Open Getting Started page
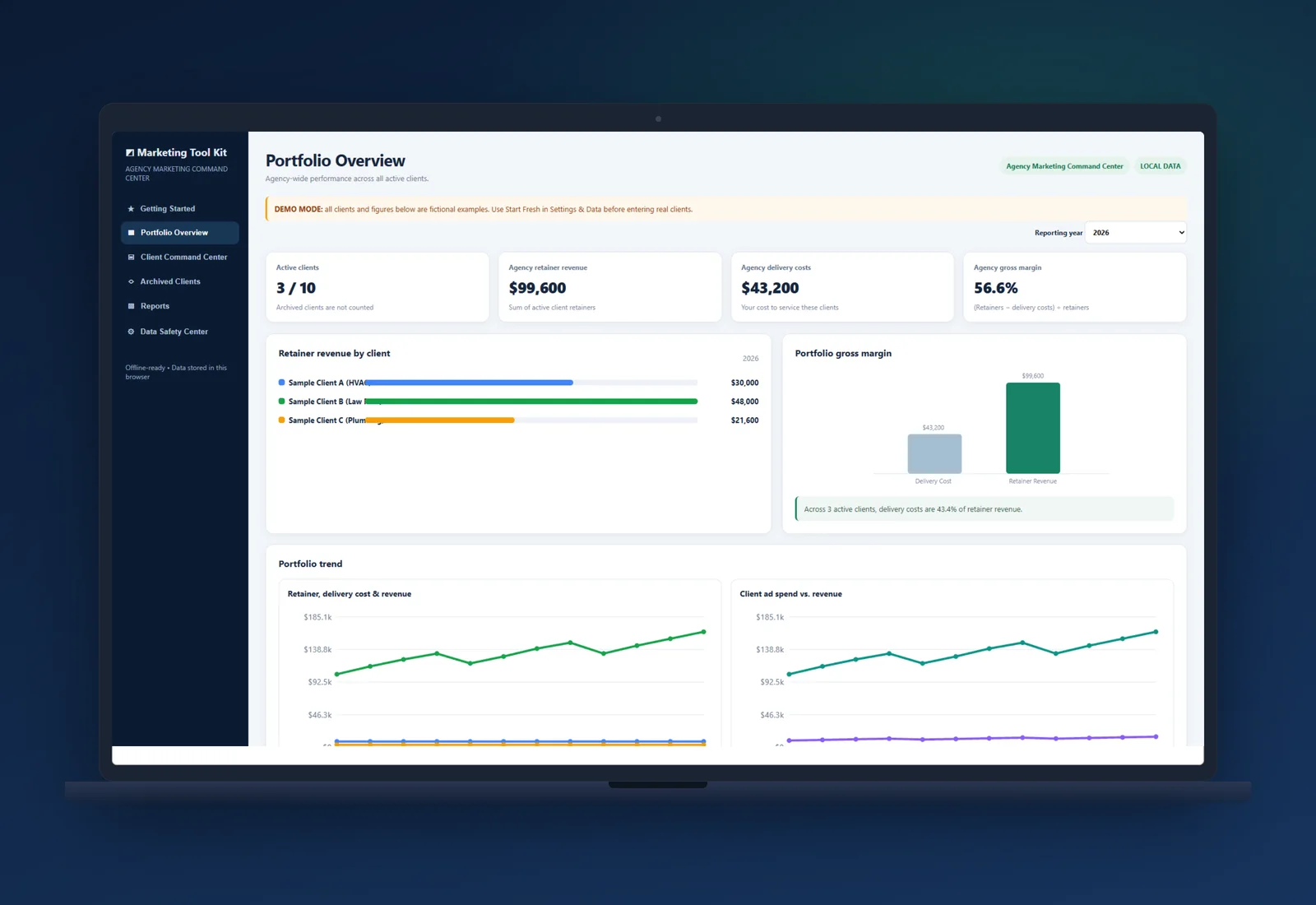The height and width of the screenshot is (905, 1316). pyautogui.click(x=180, y=209)
